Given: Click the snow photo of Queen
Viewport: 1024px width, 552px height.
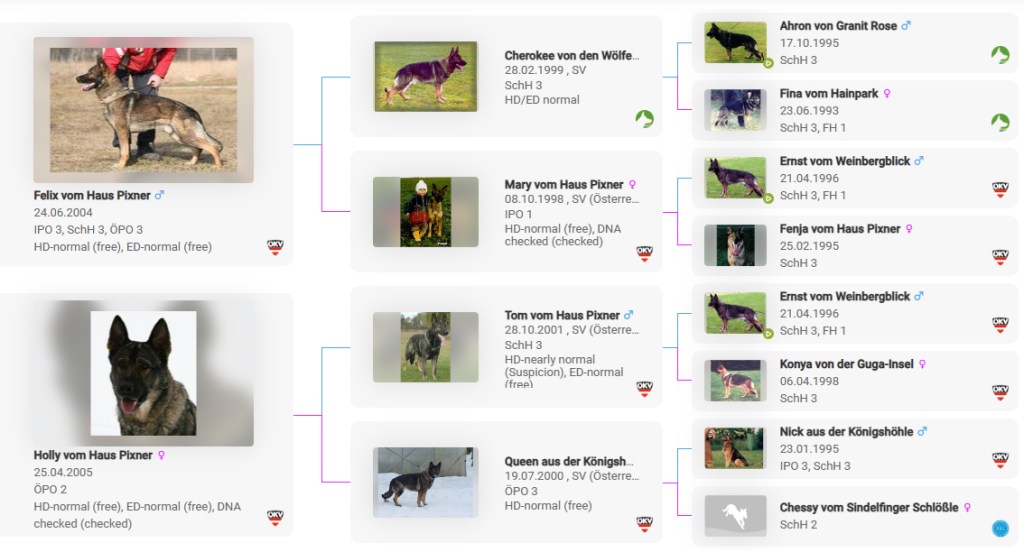Looking at the screenshot, I should (x=426, y=482).
